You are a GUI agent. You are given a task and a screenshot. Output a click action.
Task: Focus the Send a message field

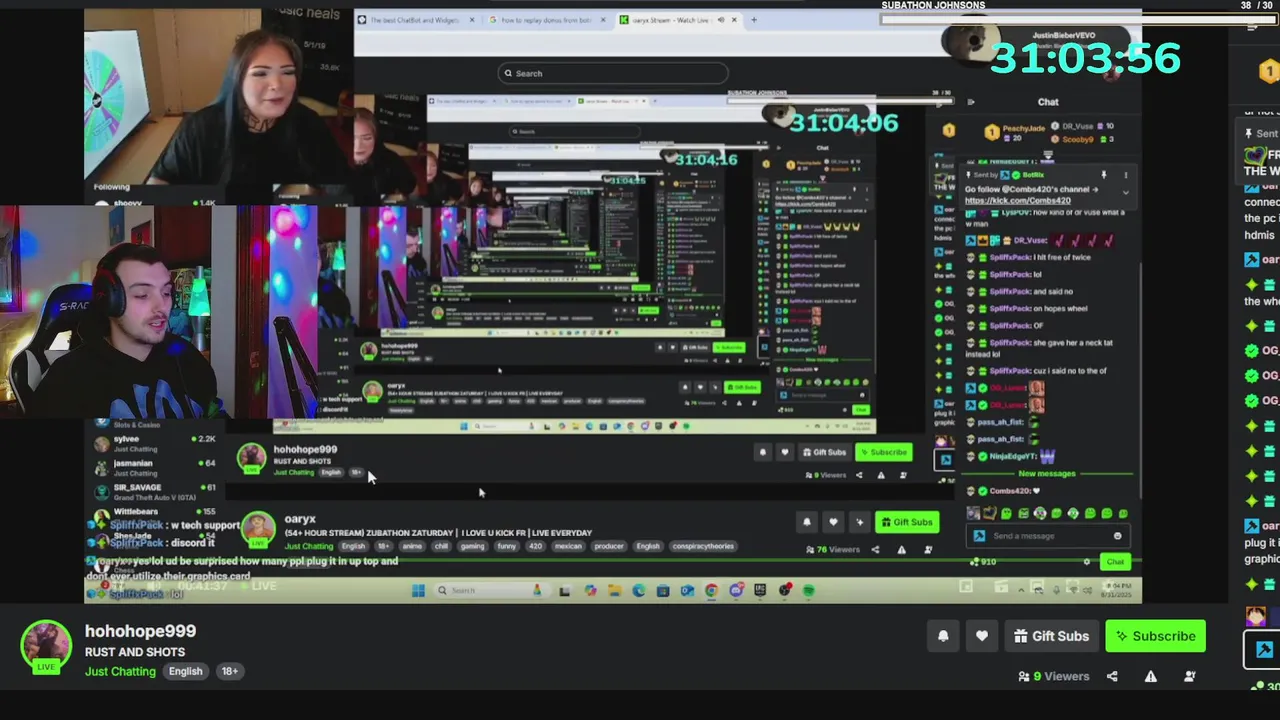pos(1047,536)
